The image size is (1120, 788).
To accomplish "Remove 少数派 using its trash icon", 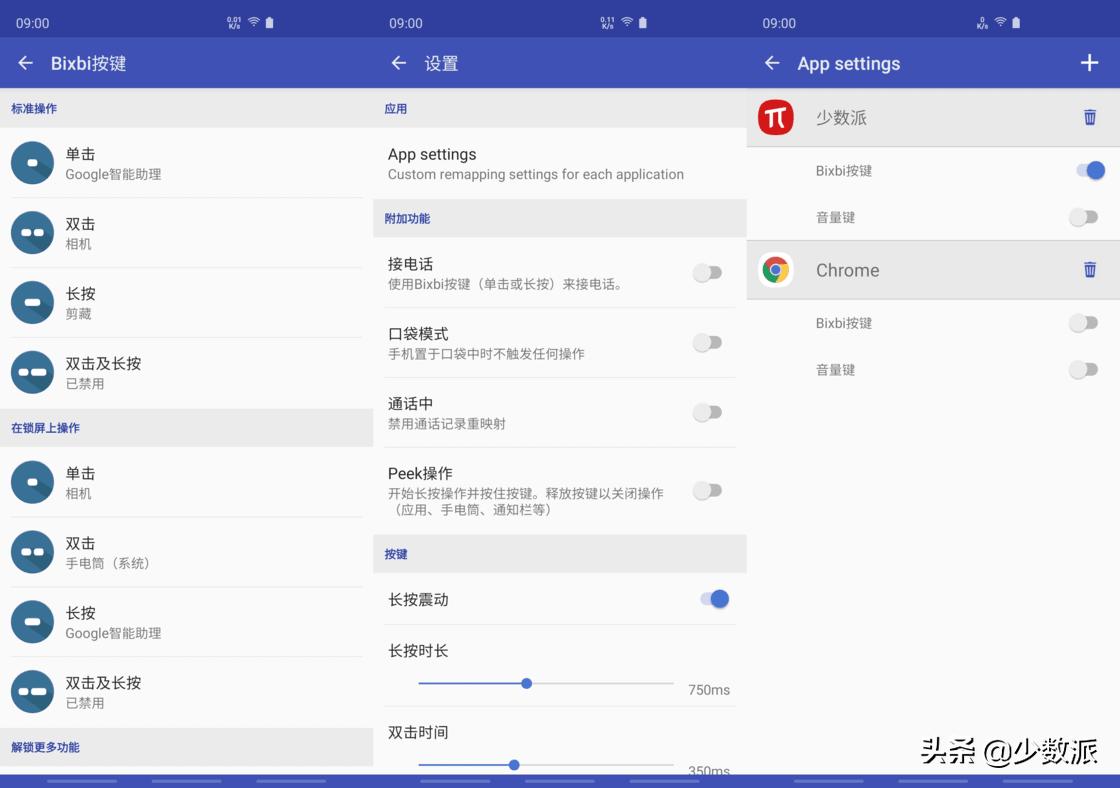I will [x=1089, y=117].
